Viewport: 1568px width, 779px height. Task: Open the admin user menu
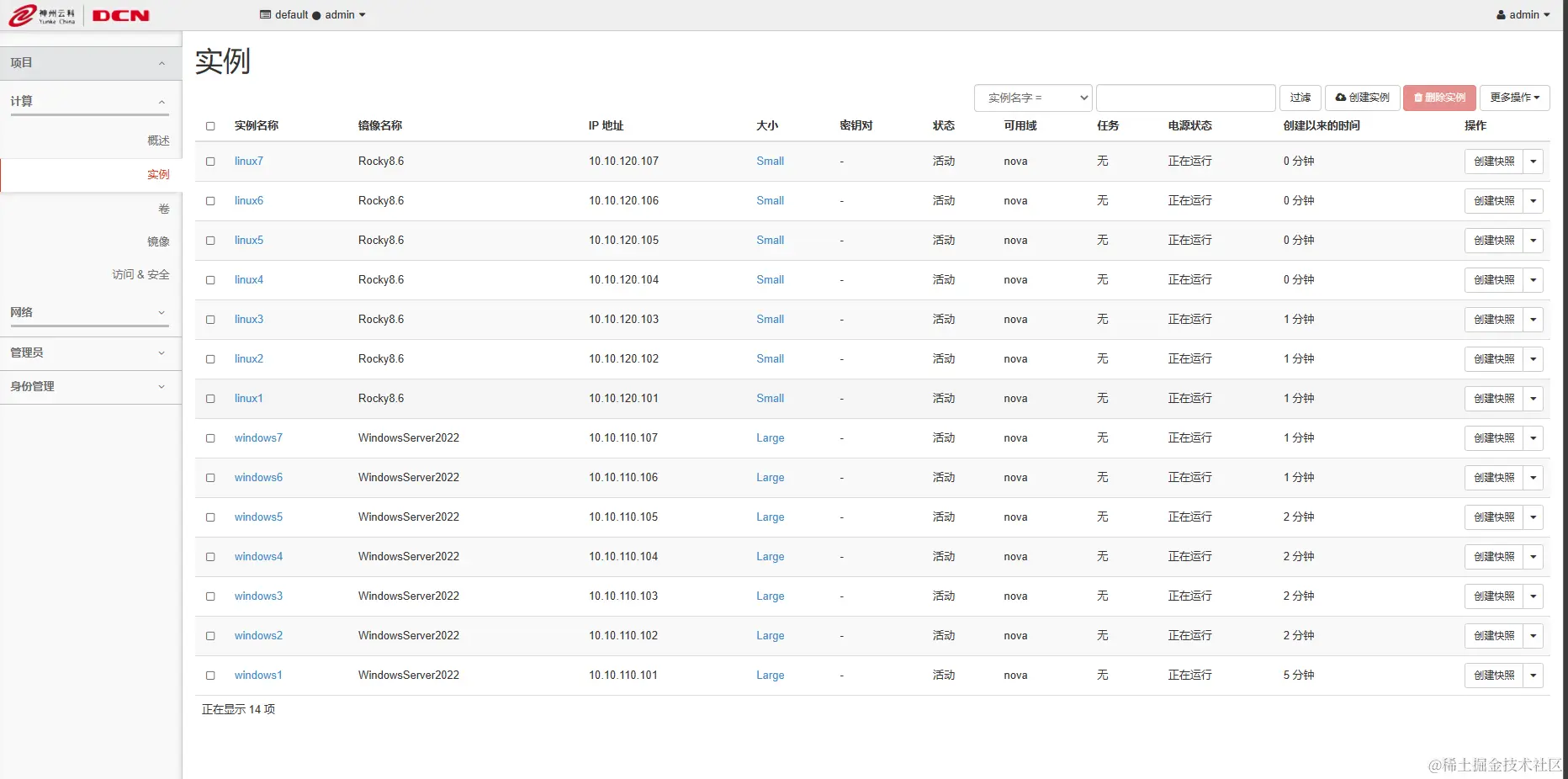pyautogui.click(x=1523, y=15)
